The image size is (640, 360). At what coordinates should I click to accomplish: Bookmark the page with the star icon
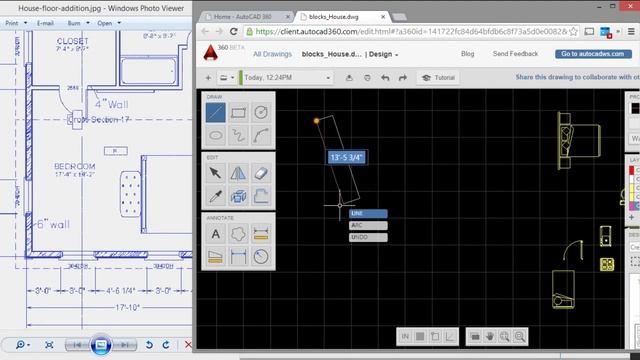573,31
